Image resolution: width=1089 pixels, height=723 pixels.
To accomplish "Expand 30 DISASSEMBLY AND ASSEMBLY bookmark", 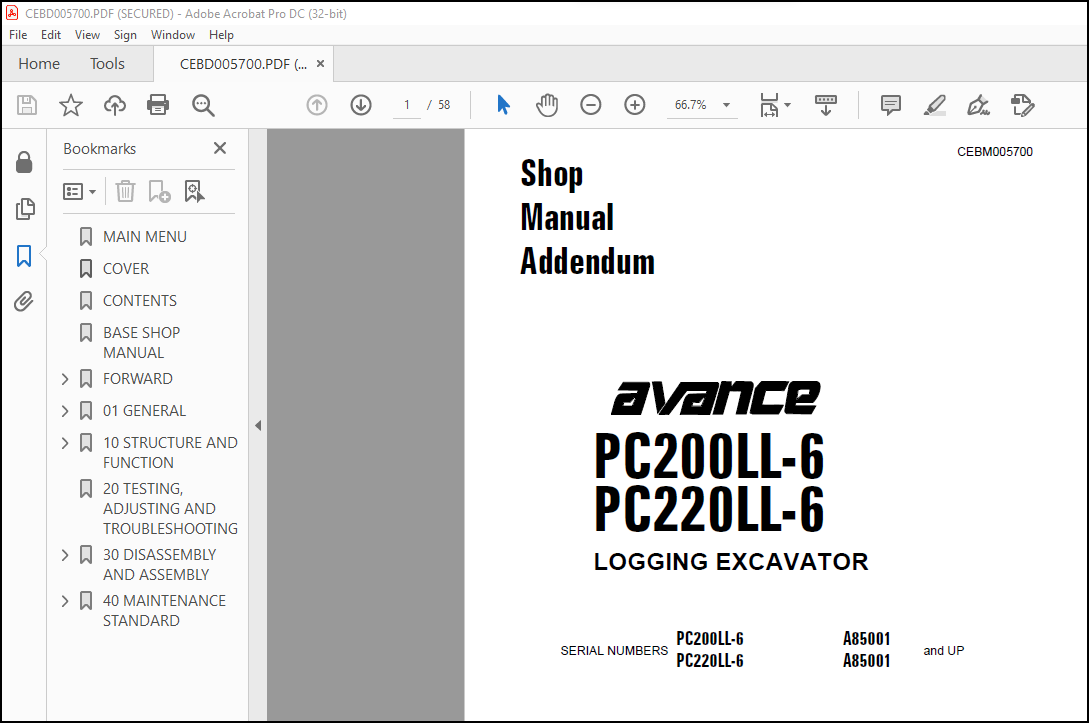I will [x=65, y=555].
